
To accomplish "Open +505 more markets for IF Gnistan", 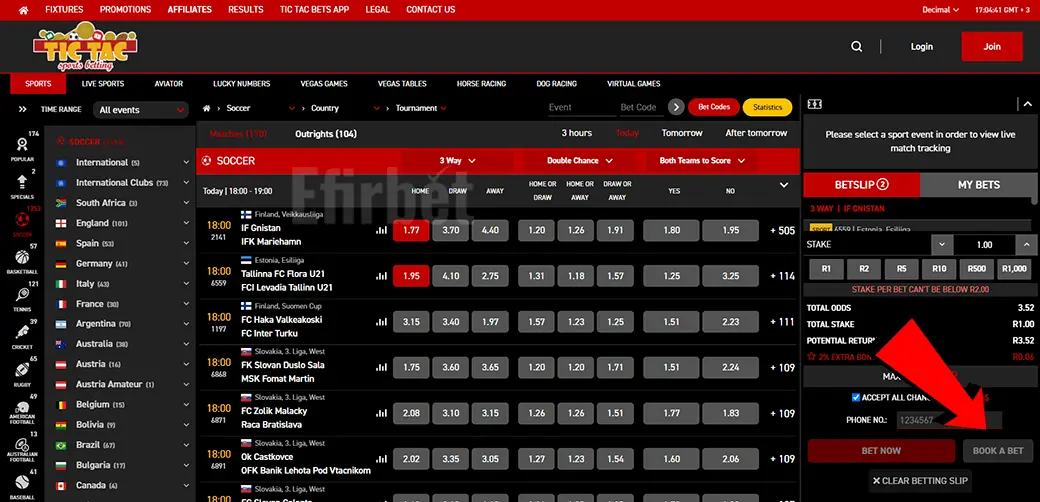I will [782, 231].
